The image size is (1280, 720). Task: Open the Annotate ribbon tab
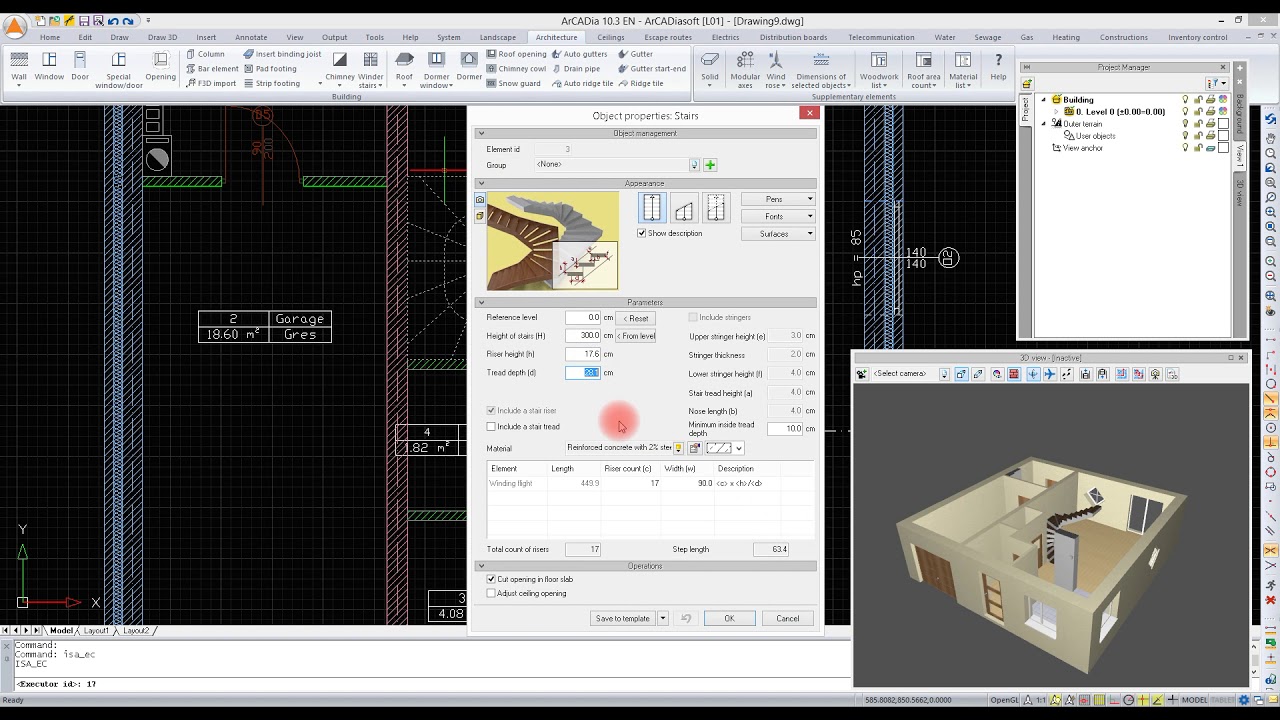click(251, 37)
